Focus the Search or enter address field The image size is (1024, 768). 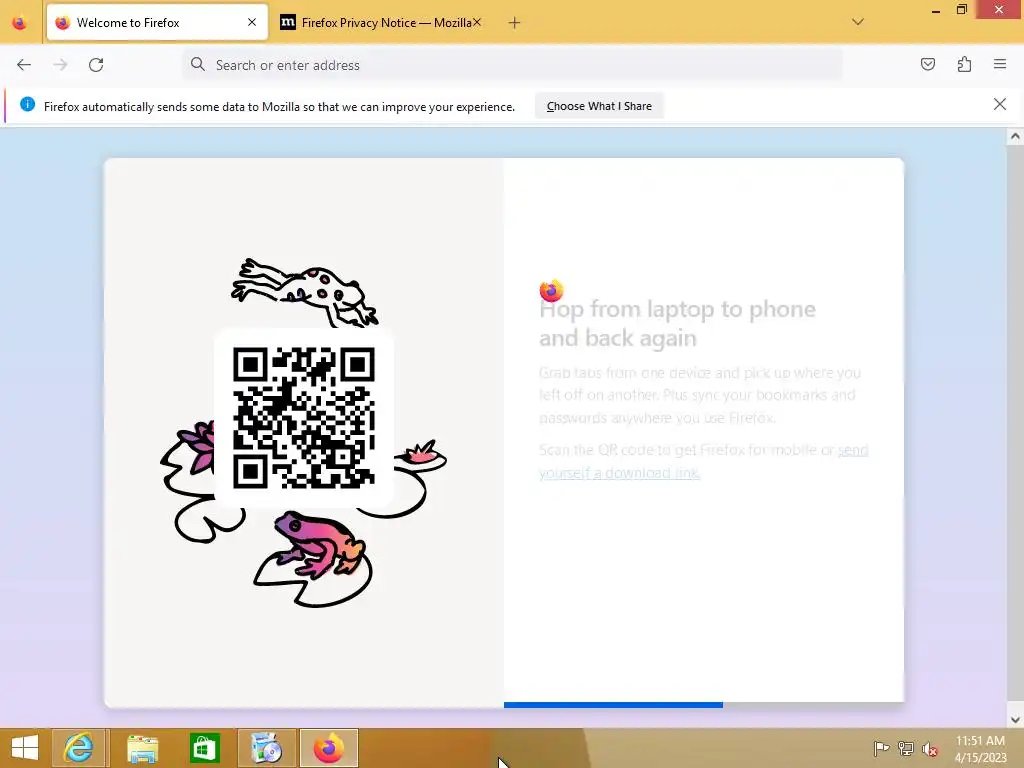512,65
